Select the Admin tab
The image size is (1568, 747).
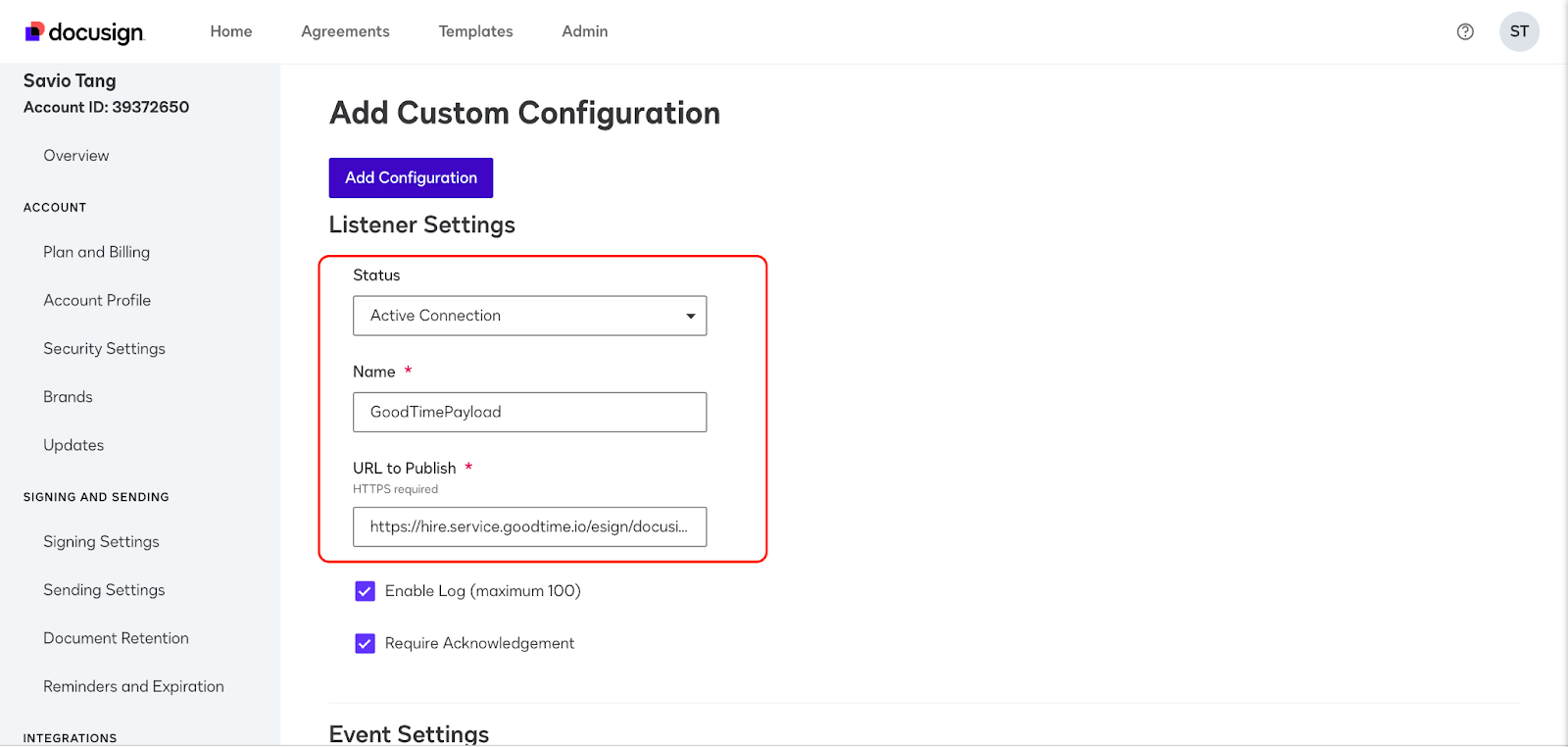[585, 31]
